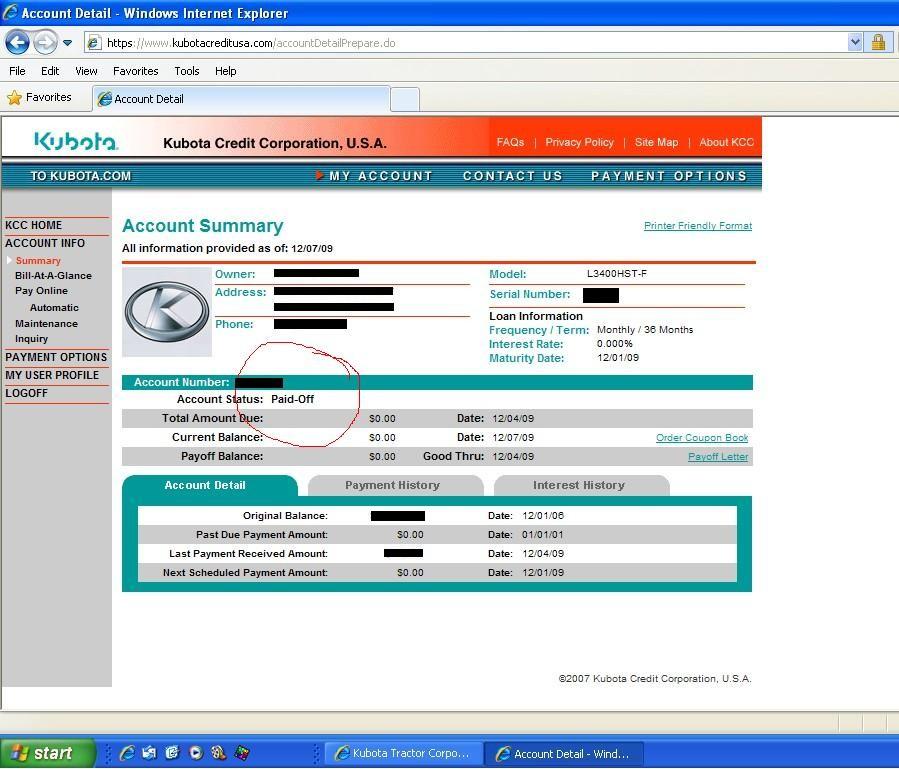The width and height of the screenshot is (899, 769).
Task: Click the Favorites star button
Action: 40,97
